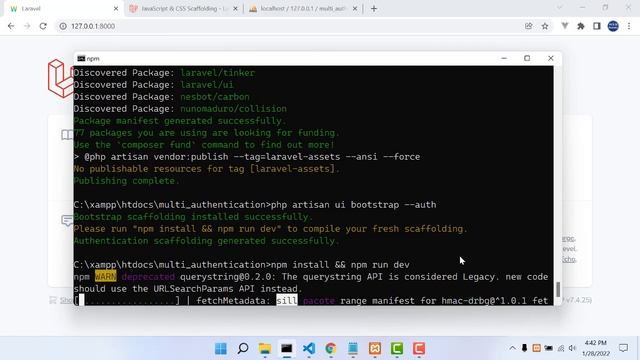Close the localhost phpMyAdmin tab

tap(355, 9)
